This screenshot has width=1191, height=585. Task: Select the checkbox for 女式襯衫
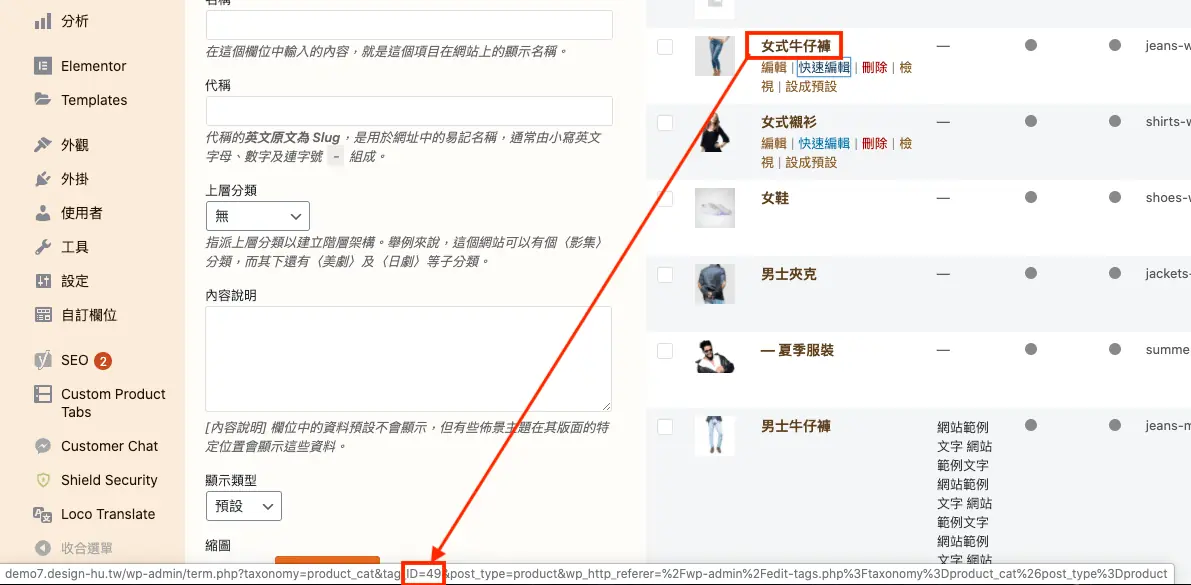click(x=665, y=123)
